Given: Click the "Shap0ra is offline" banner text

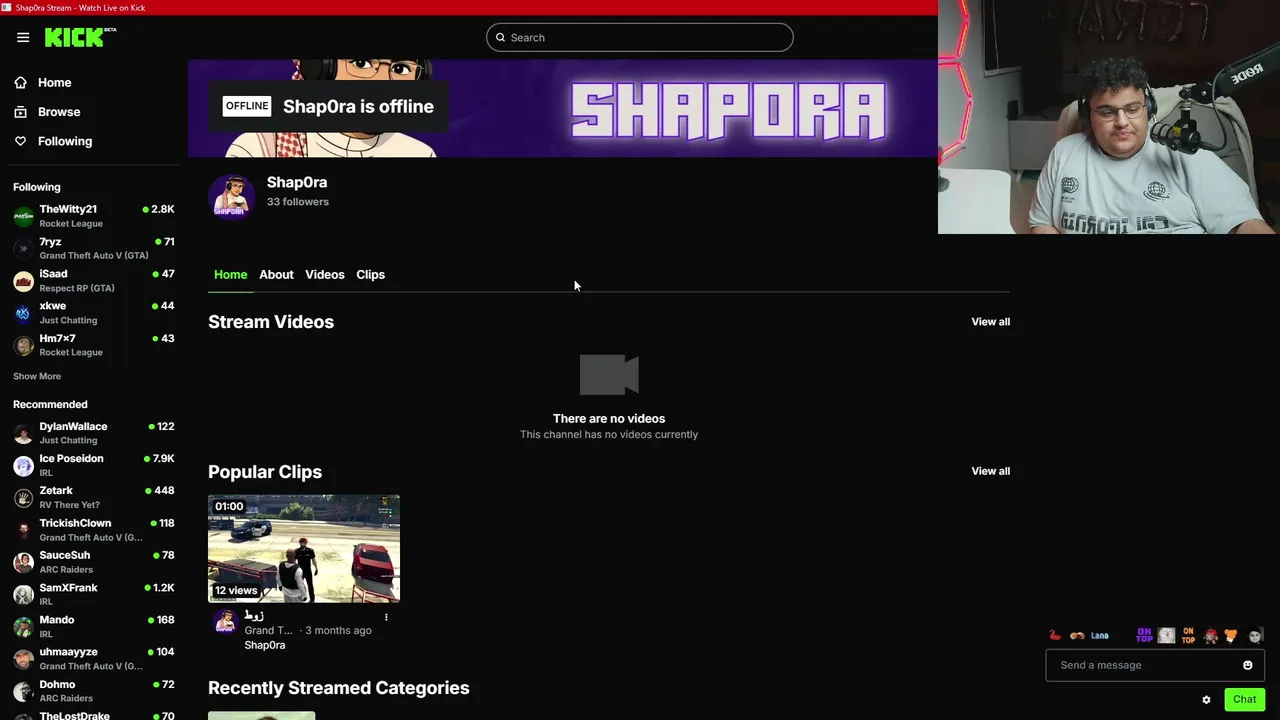Looking at the screenshot, I should point(358,107).
